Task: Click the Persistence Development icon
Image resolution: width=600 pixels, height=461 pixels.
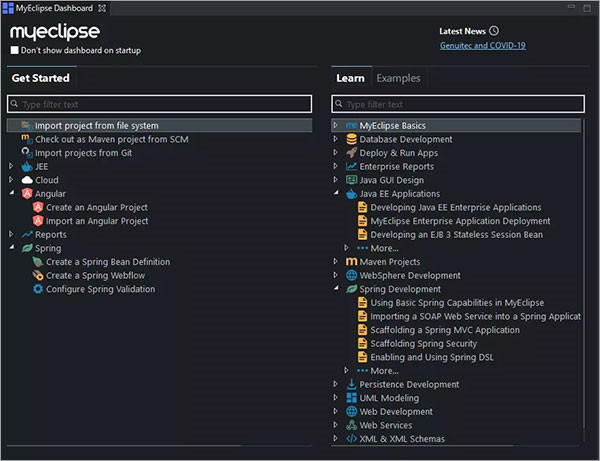Action: (x=351, y=384)
